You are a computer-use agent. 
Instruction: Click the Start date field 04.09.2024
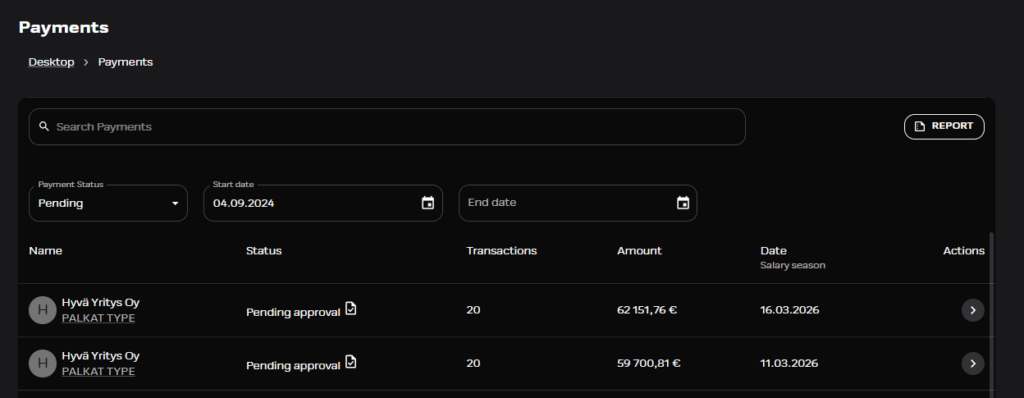pyautogui.click(x=323, y=203)
